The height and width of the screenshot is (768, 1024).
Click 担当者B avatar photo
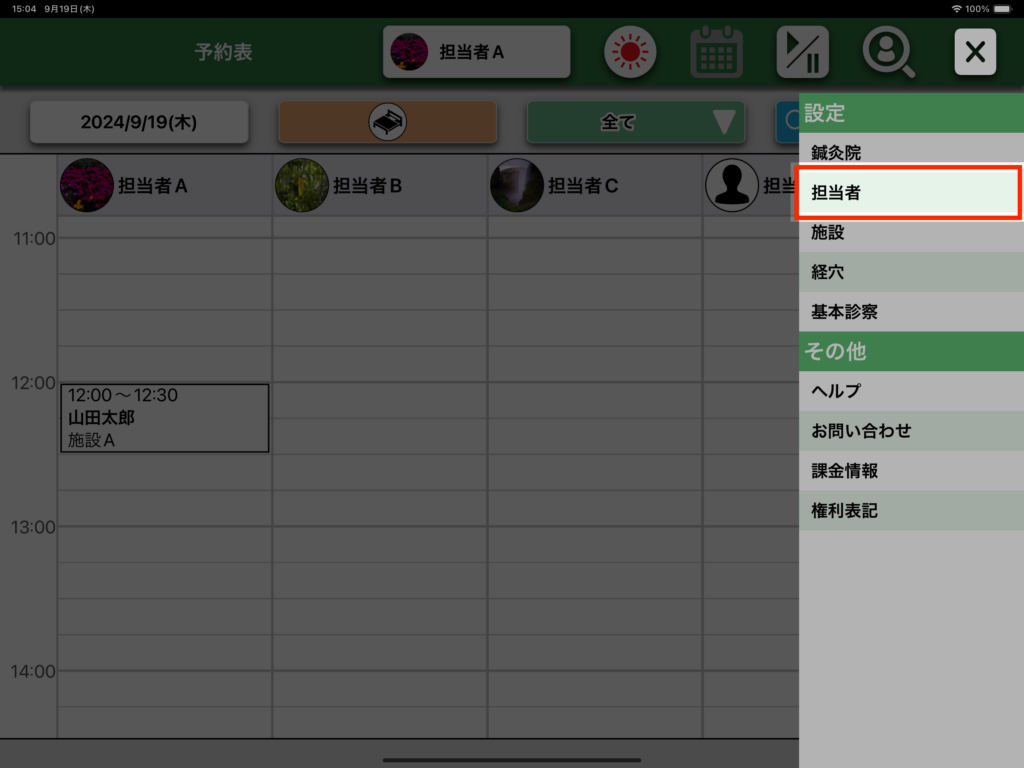pyautogui.click(x=302, y=185)
